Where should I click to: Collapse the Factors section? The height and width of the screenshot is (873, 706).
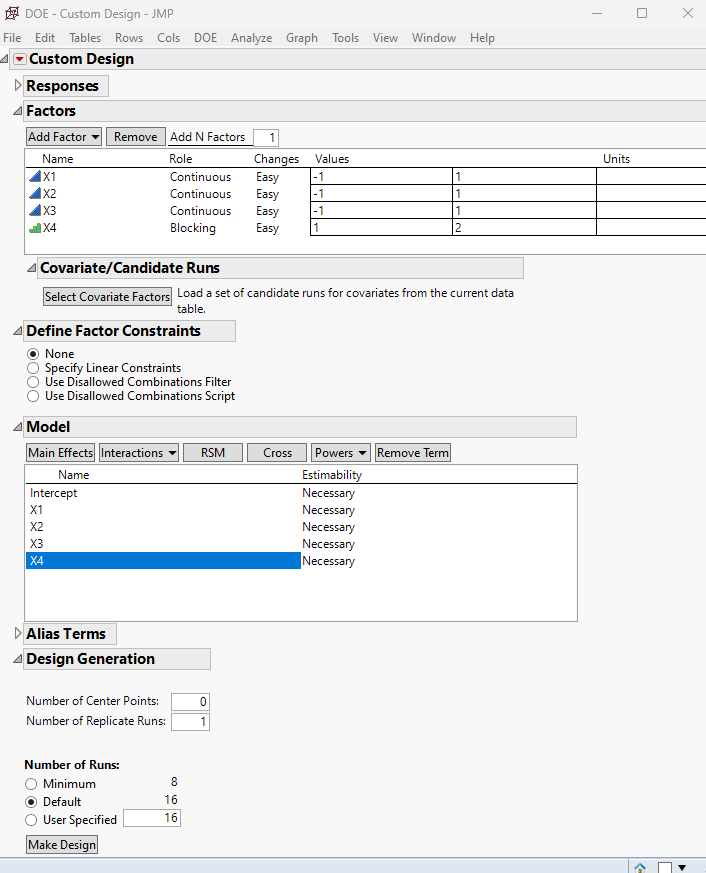[18, 111]
